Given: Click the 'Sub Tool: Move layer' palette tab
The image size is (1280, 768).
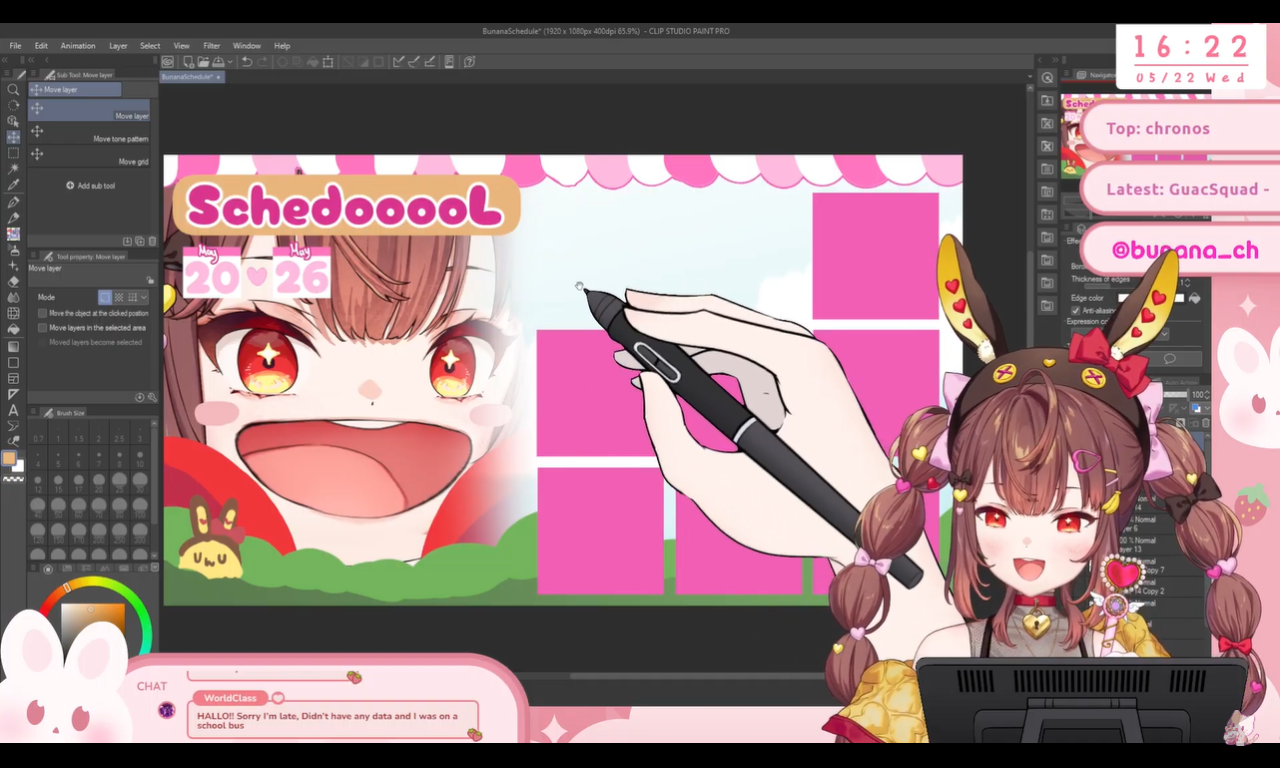Looking at the screenshot, I should point(78,75).
